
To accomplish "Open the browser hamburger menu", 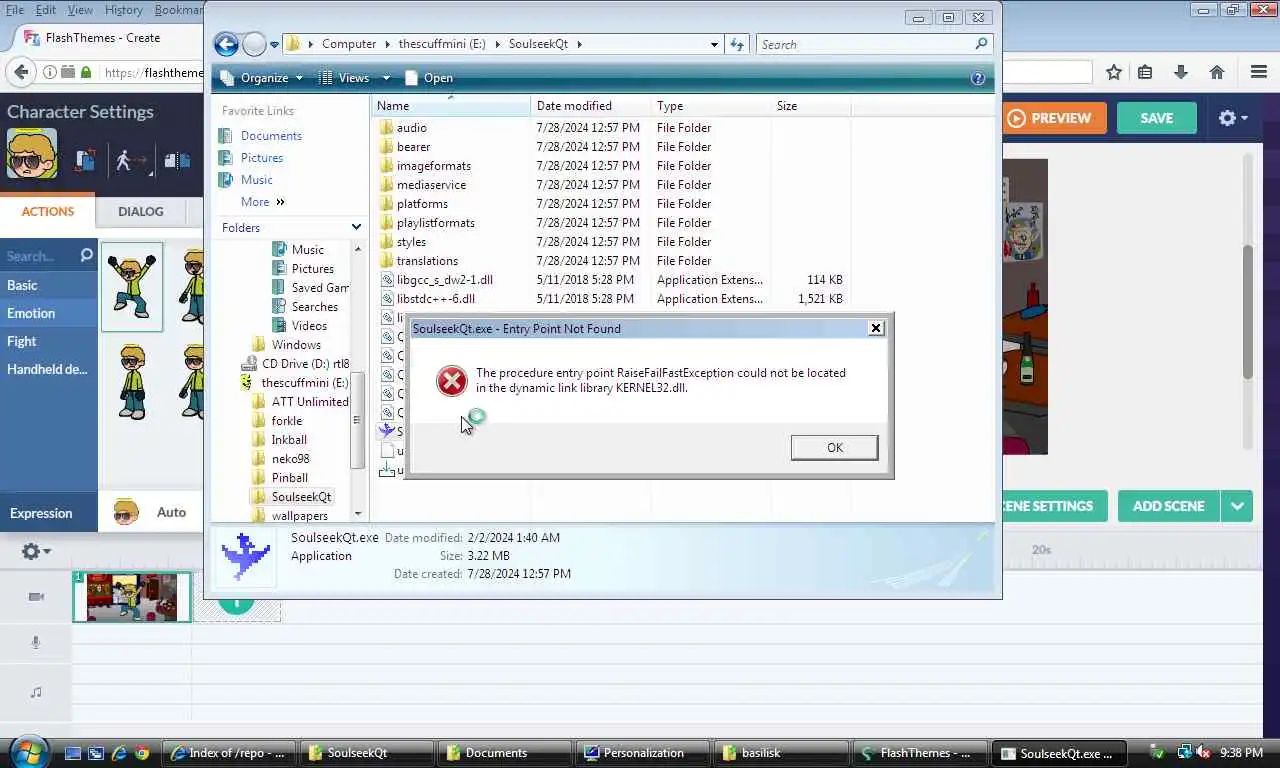I will [1259, 72].
